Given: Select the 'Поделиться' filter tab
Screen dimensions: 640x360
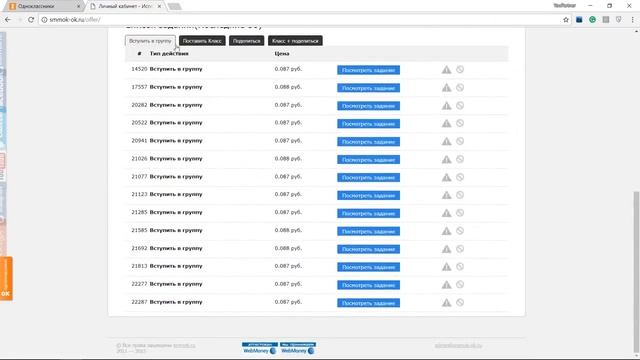Looking at the screenshot, I should 247,41.
